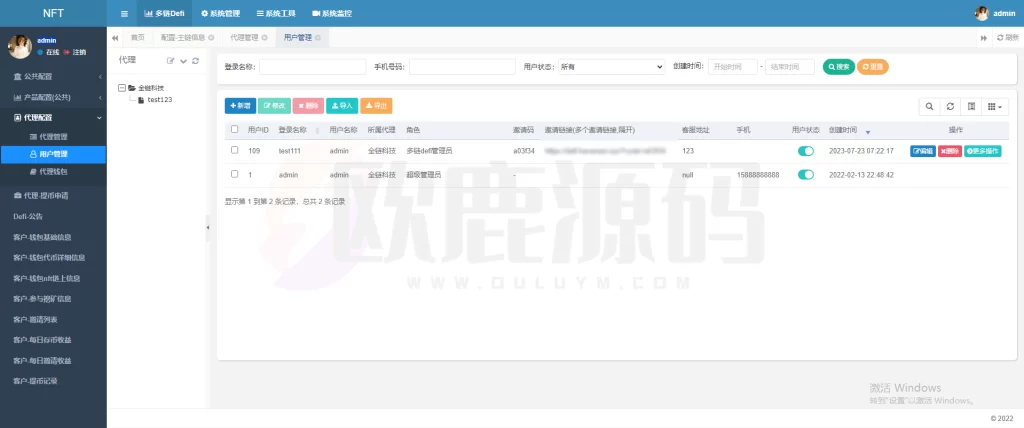The height and width of the screenshot is (428, 1024).
Task: Toggle the user status switch for test111
Action: click(806, 151)
